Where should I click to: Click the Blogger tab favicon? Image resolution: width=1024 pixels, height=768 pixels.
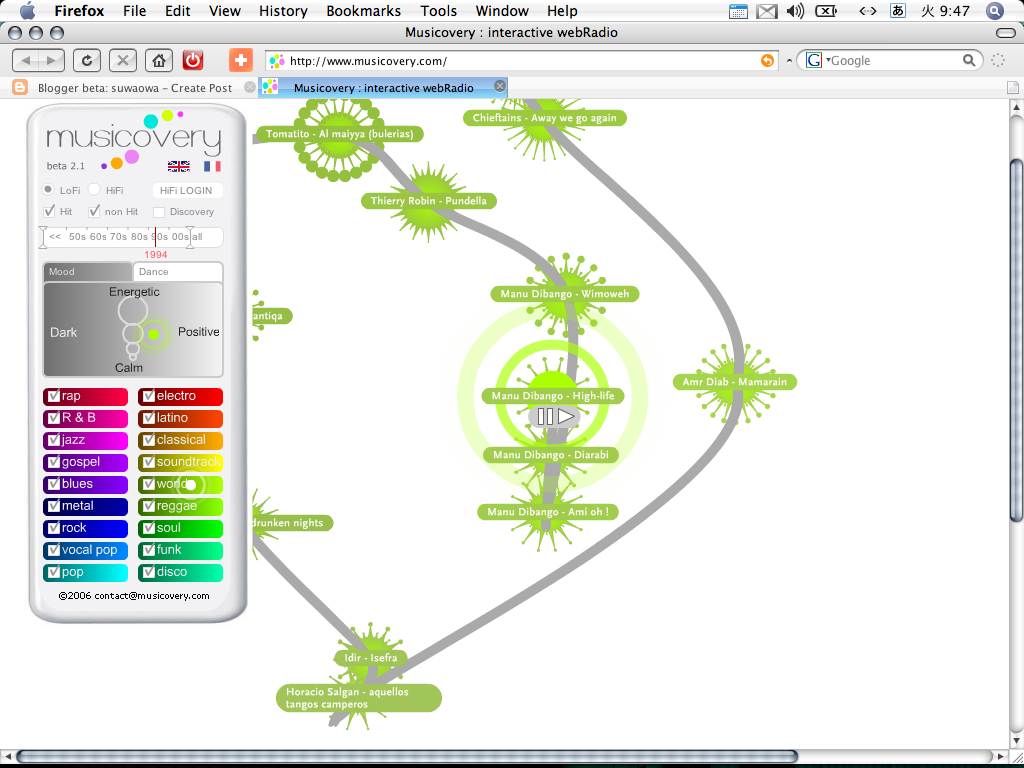(x=20, y=87)
